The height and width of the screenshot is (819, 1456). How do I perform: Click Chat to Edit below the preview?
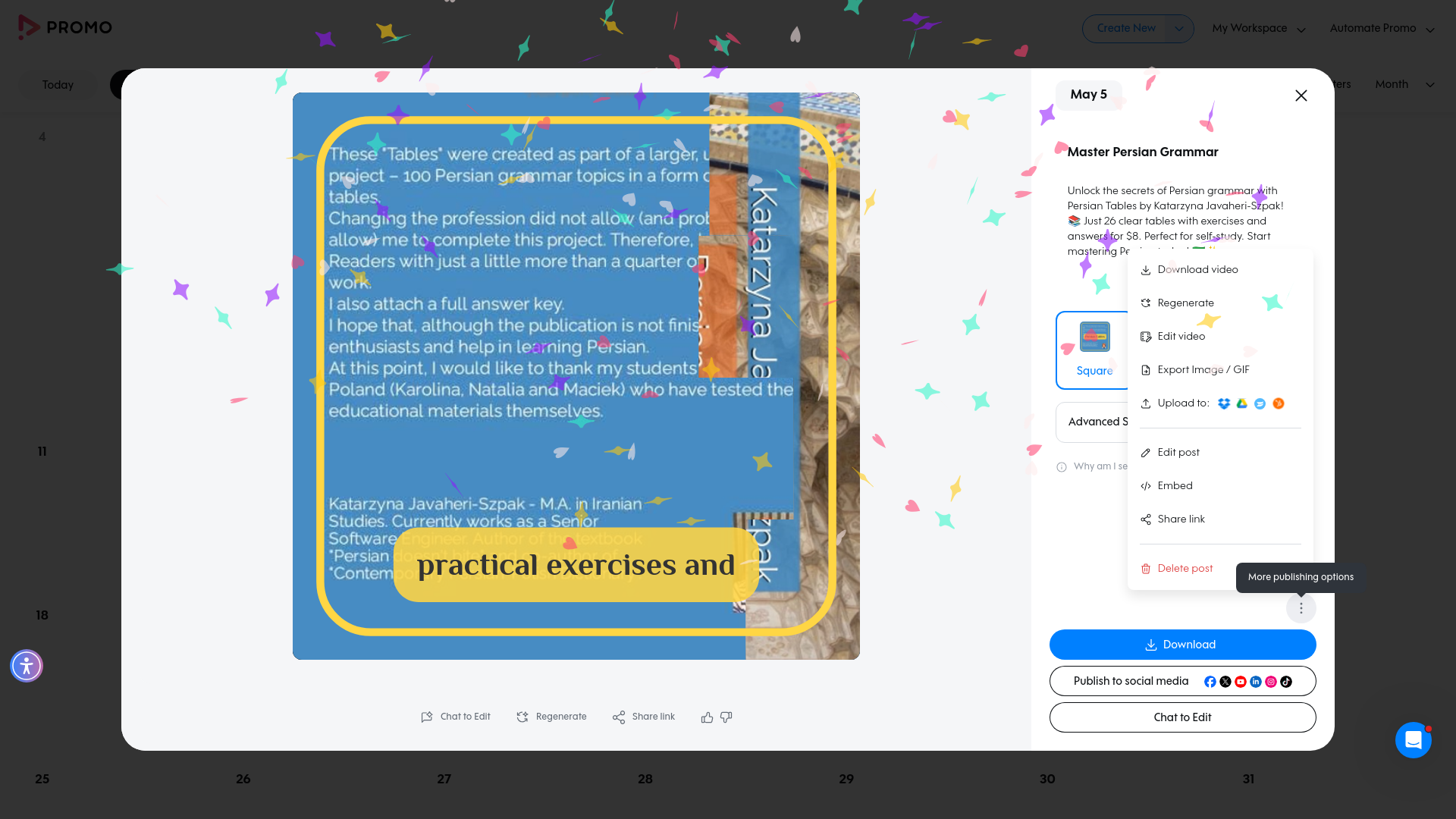pos(456,717)
